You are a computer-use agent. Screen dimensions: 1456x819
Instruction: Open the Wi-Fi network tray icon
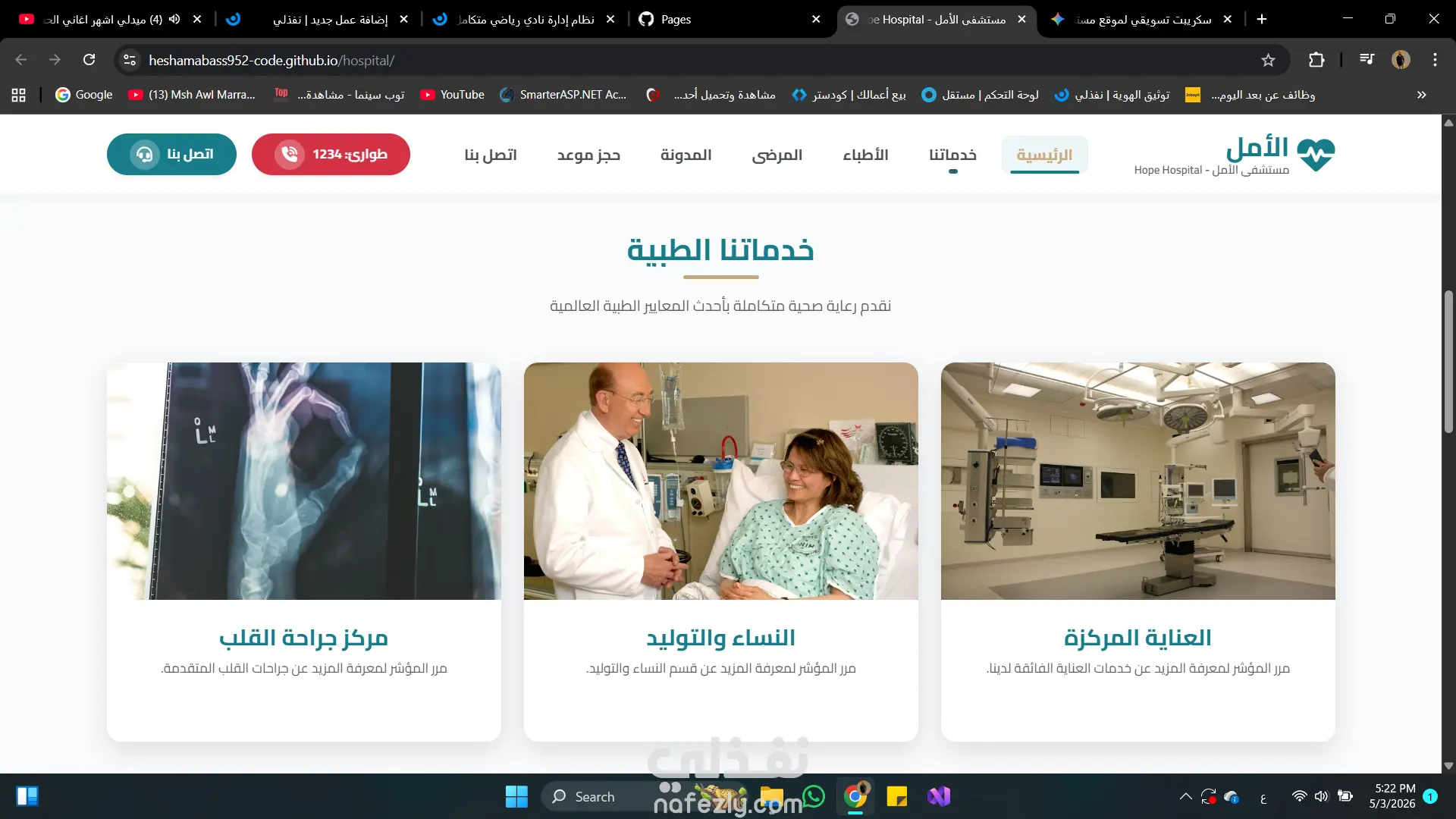pos(1299,796)
